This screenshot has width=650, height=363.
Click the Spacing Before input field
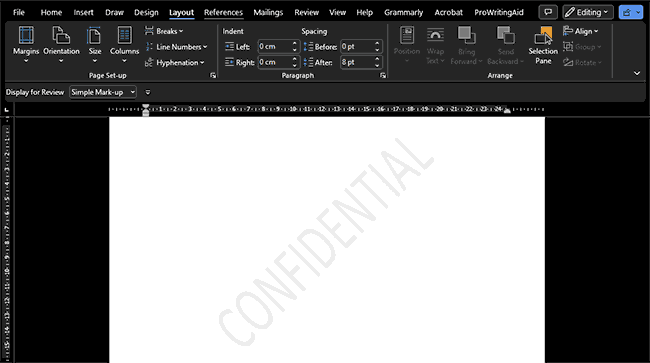pos(357,46)
